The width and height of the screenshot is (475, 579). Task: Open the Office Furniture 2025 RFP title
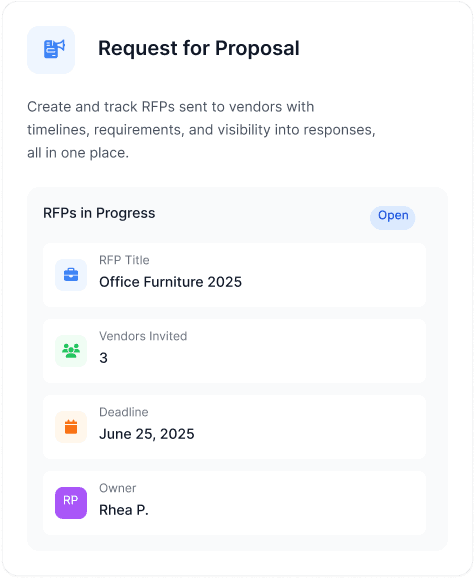(170, 282)
